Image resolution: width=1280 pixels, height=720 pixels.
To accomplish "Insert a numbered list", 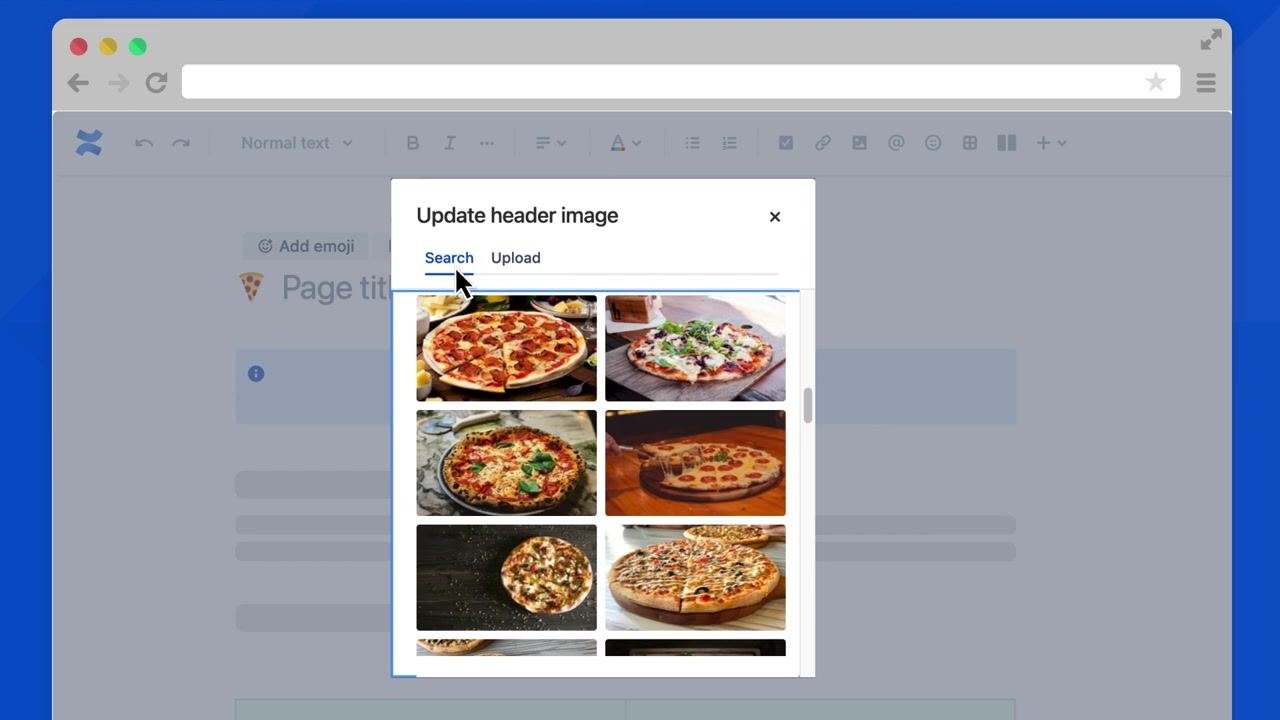I will tap(729, 143).
